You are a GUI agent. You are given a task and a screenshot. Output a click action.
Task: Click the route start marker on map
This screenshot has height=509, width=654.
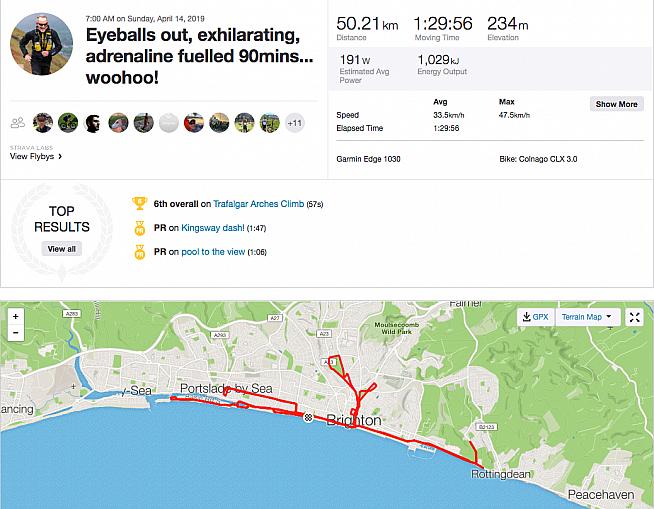(x=309, y=418)
